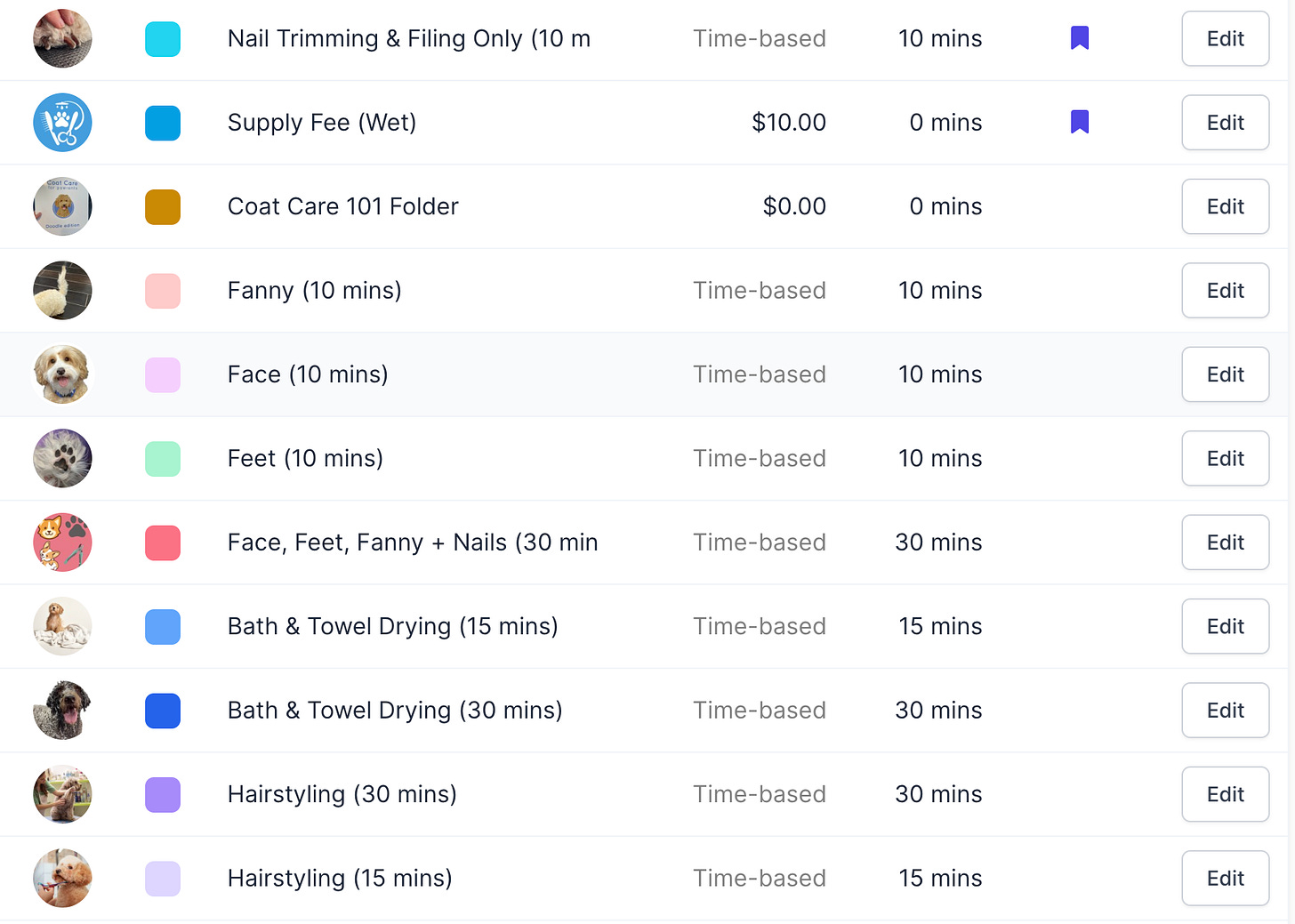Viewport: 1295px width, 924px height.
Task: Choose the mint green swatch for Feet
Action: pyautogui.click(x=163, y=459)
